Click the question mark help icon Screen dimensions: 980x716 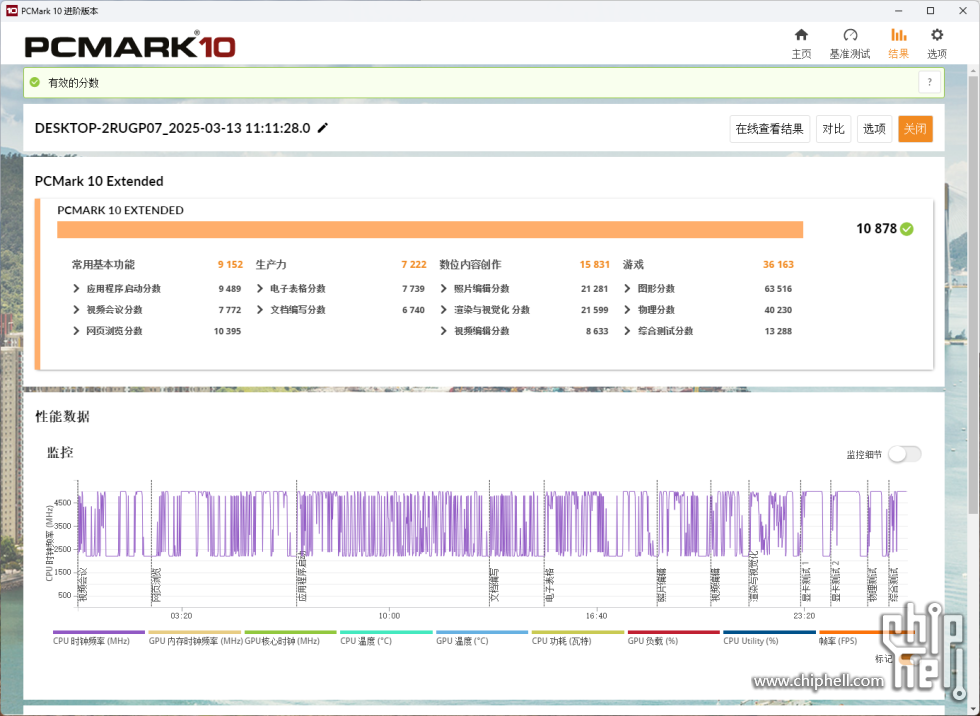929,82
